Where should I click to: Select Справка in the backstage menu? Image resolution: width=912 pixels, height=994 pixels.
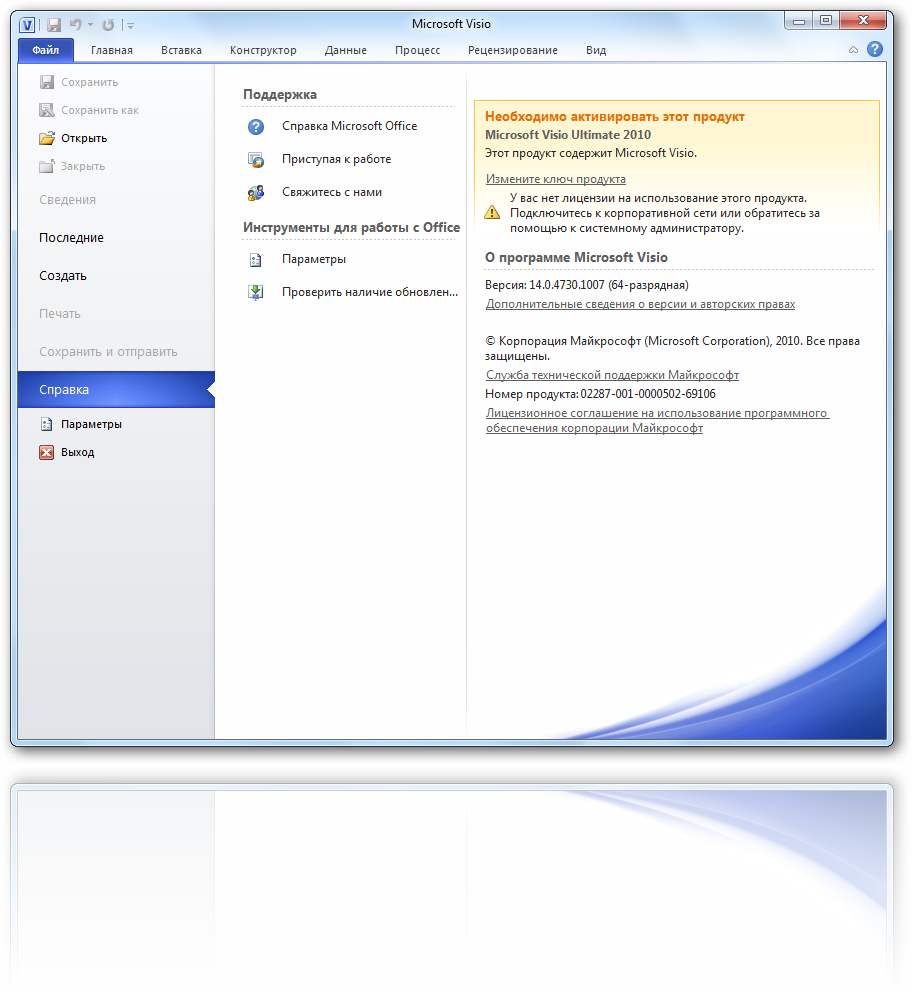(117, 389)
